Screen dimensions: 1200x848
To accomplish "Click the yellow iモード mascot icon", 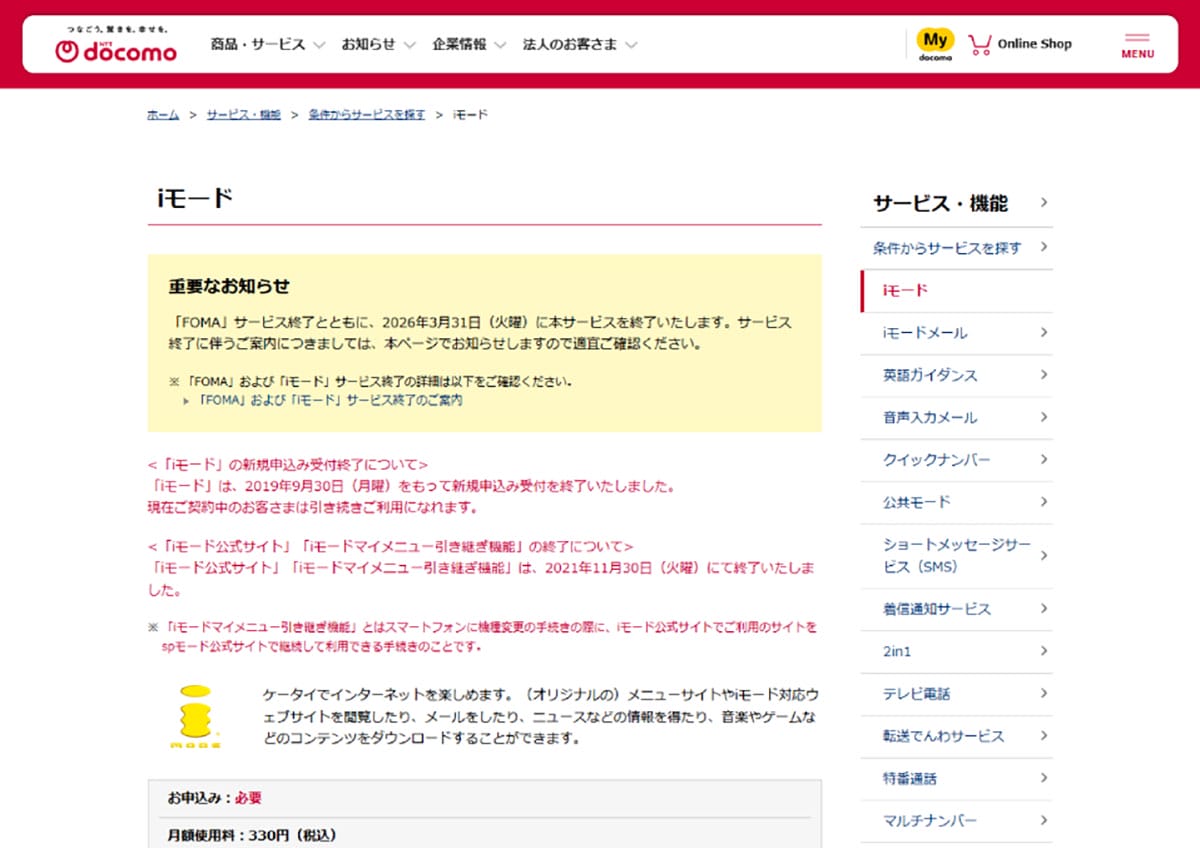I will [194, 719].
